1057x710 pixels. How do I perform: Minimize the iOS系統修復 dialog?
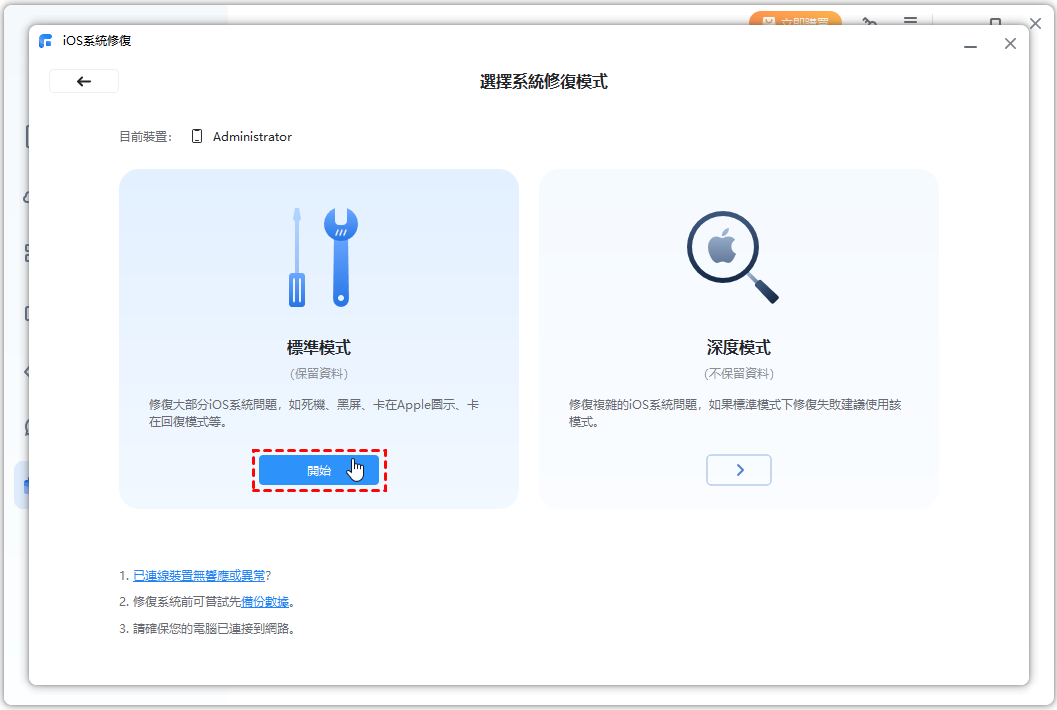(971, 44)
